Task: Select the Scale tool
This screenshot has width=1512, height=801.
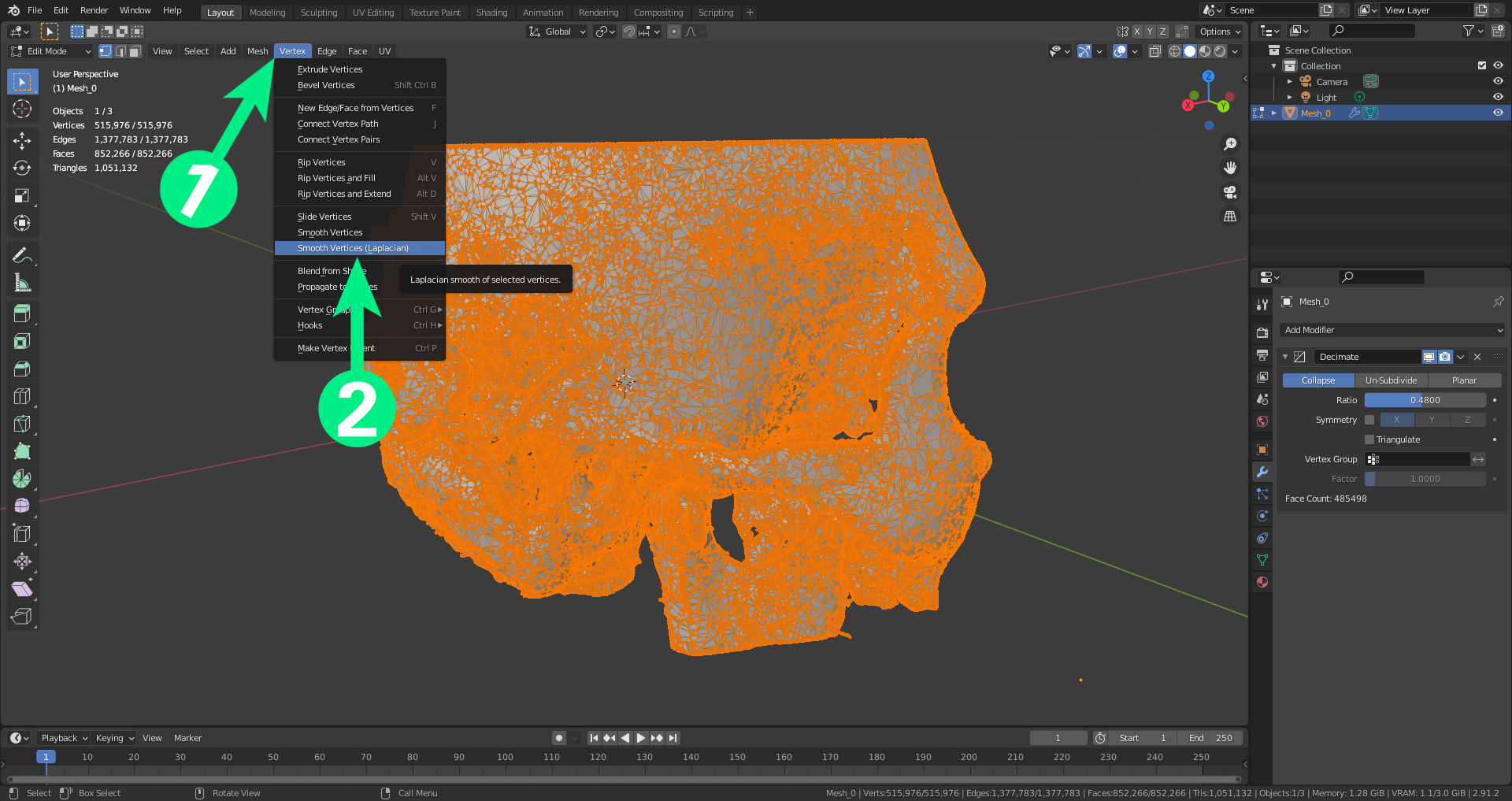Action: point(22,195)
